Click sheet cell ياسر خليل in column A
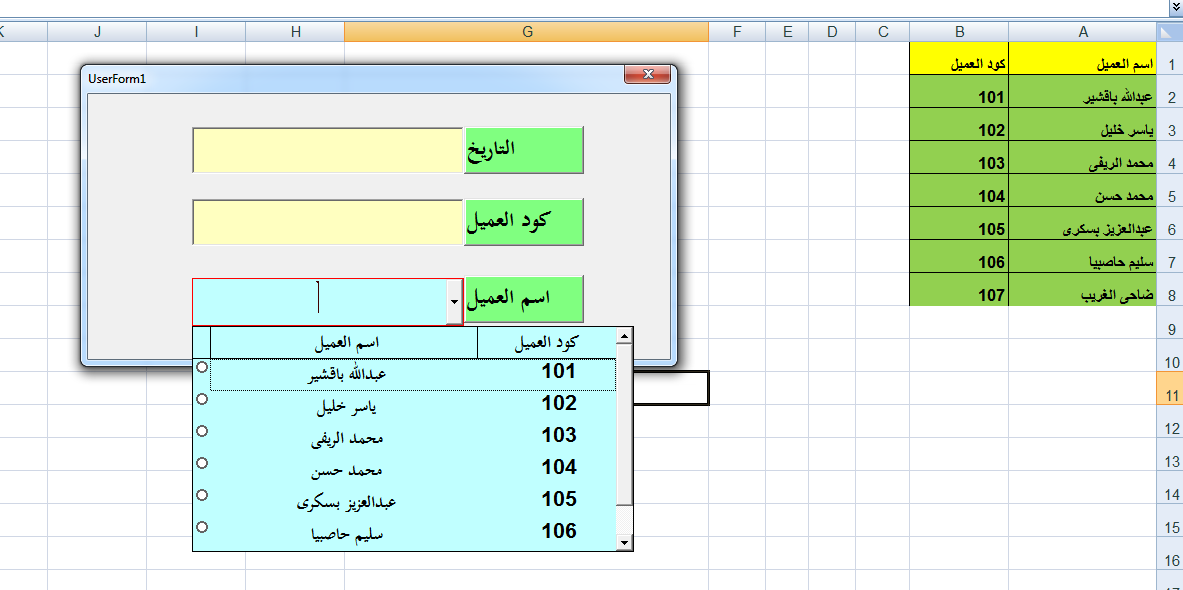The width and height of the screenshot is (1183, 590). 1083,124
